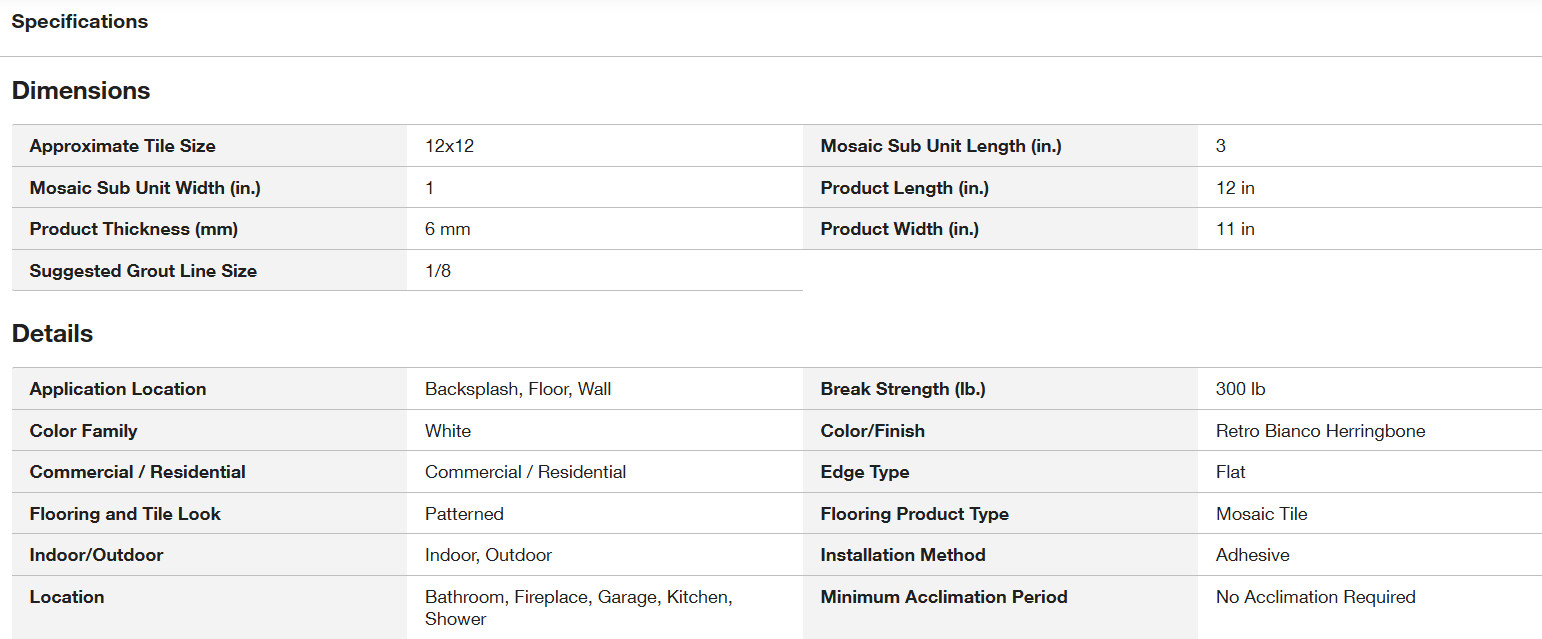The height and width of the screenshot is (639, 1542).
Task: Click the Color Family White value
Action: [448, 431]
